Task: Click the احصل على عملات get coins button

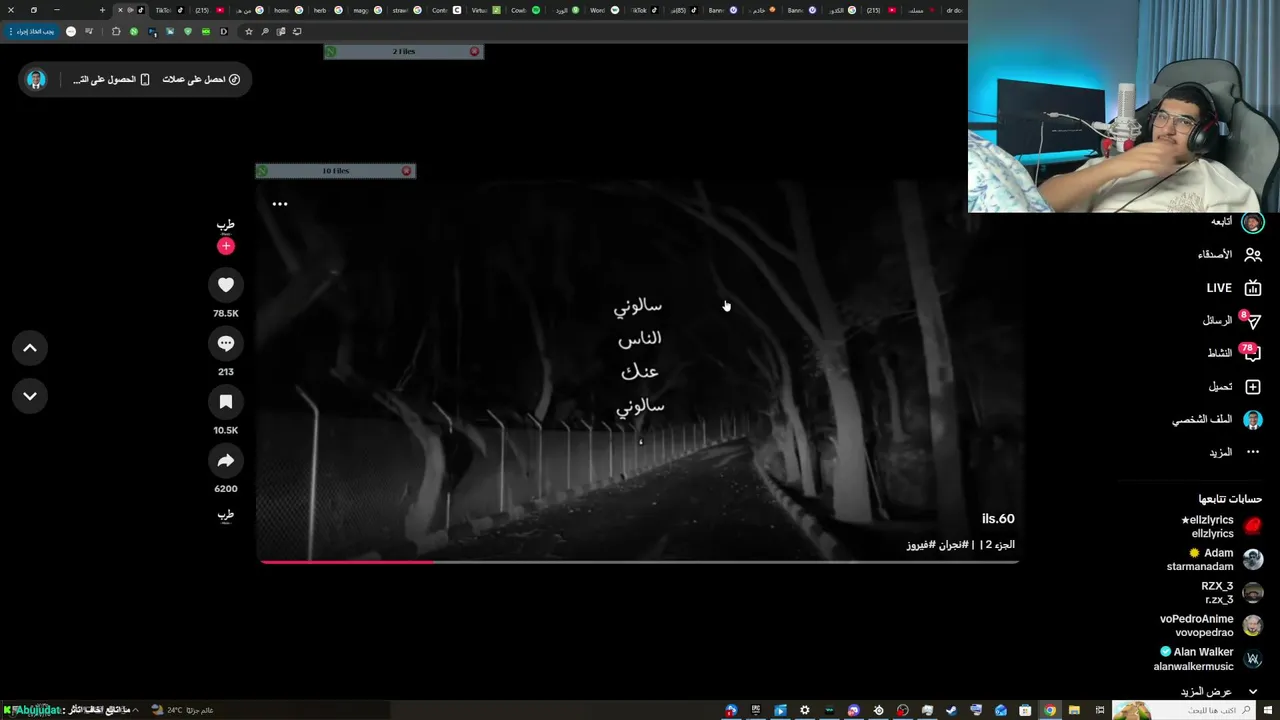Action: 201,79
